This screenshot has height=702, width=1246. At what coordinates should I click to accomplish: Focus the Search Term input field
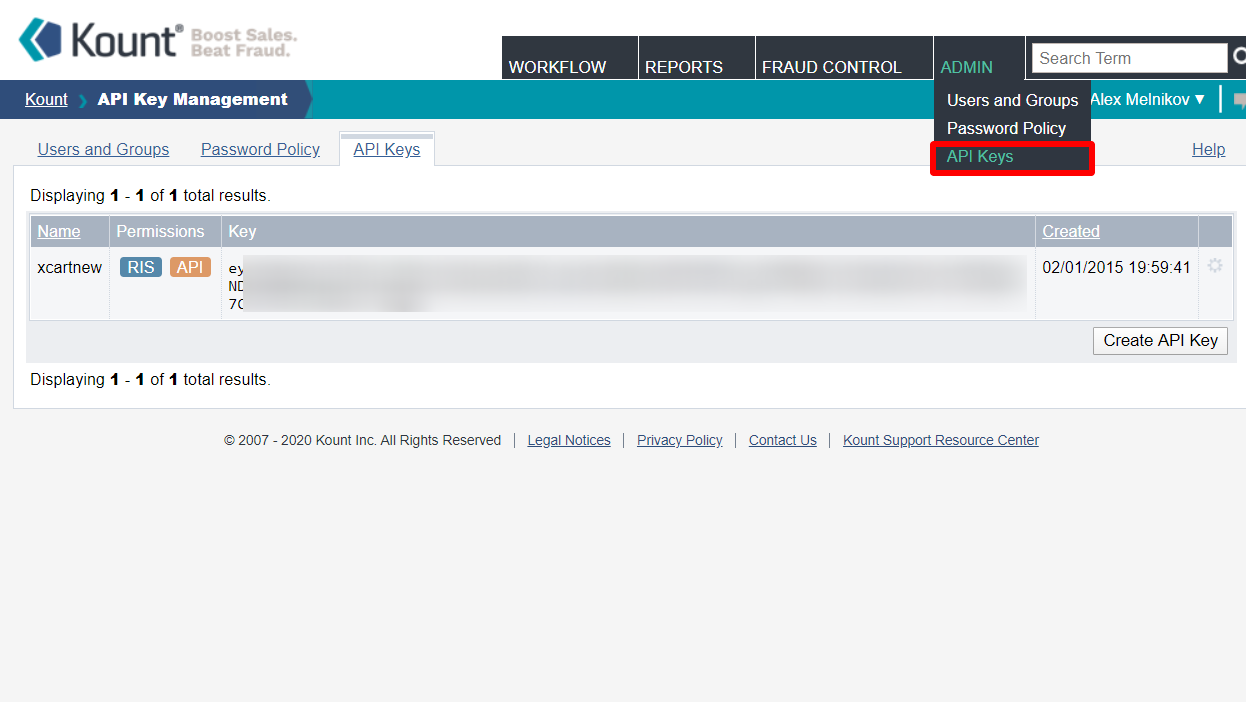pos(1129,58)
